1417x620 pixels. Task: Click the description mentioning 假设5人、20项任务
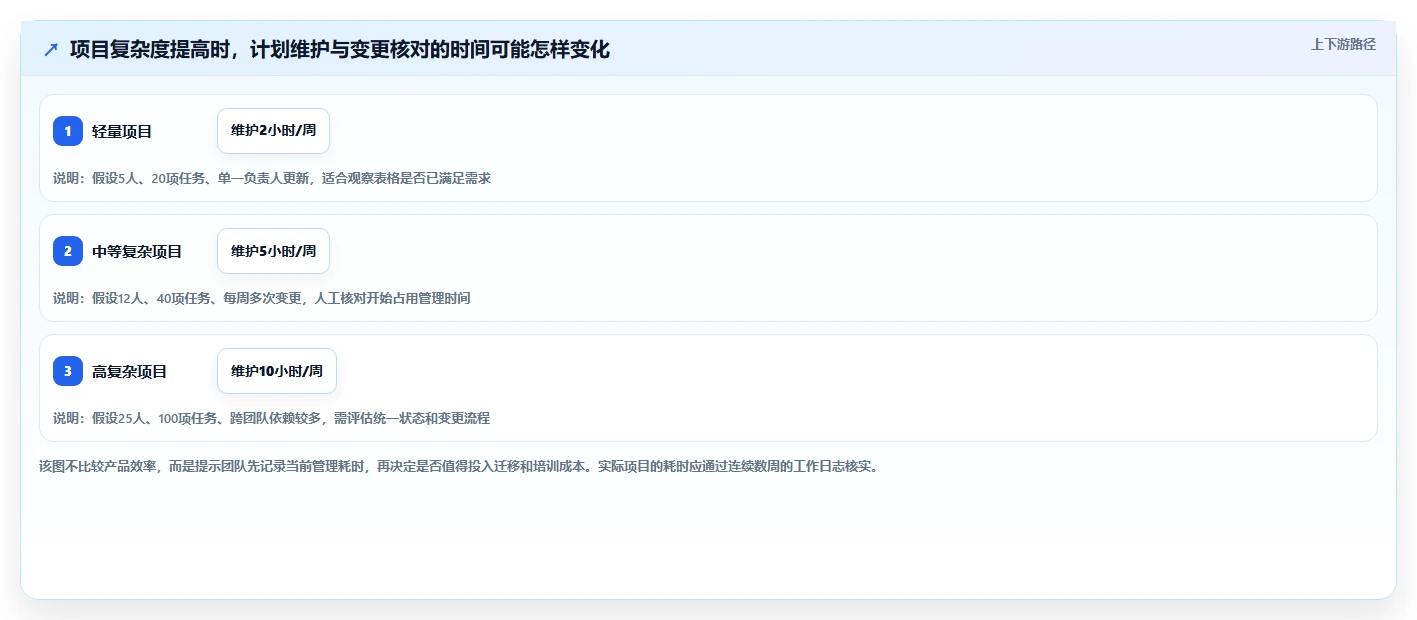pyautogui.click(x=272, y=178)
